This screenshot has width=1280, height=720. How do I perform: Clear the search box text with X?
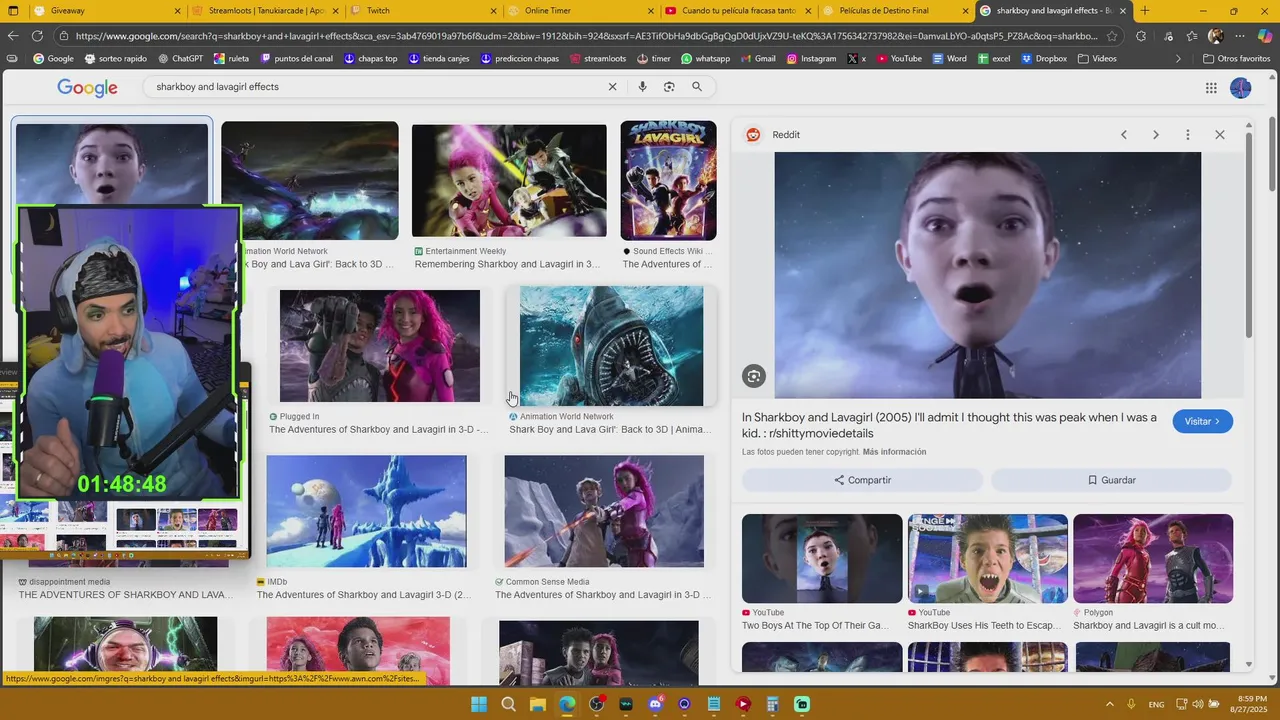(613, 87)
